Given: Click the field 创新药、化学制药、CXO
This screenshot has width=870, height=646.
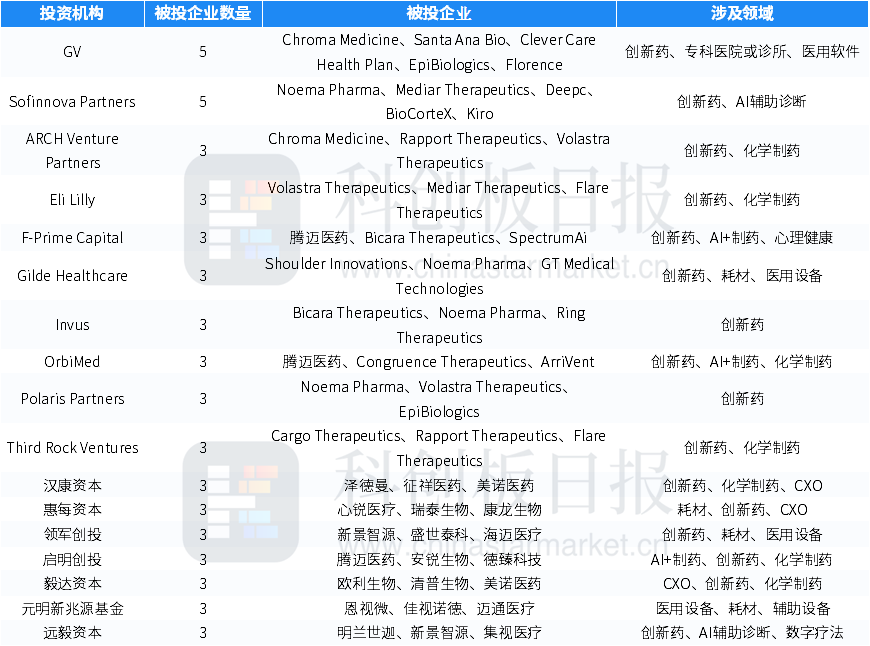Looking at the screenshot, I should click(x=742, y=486).
